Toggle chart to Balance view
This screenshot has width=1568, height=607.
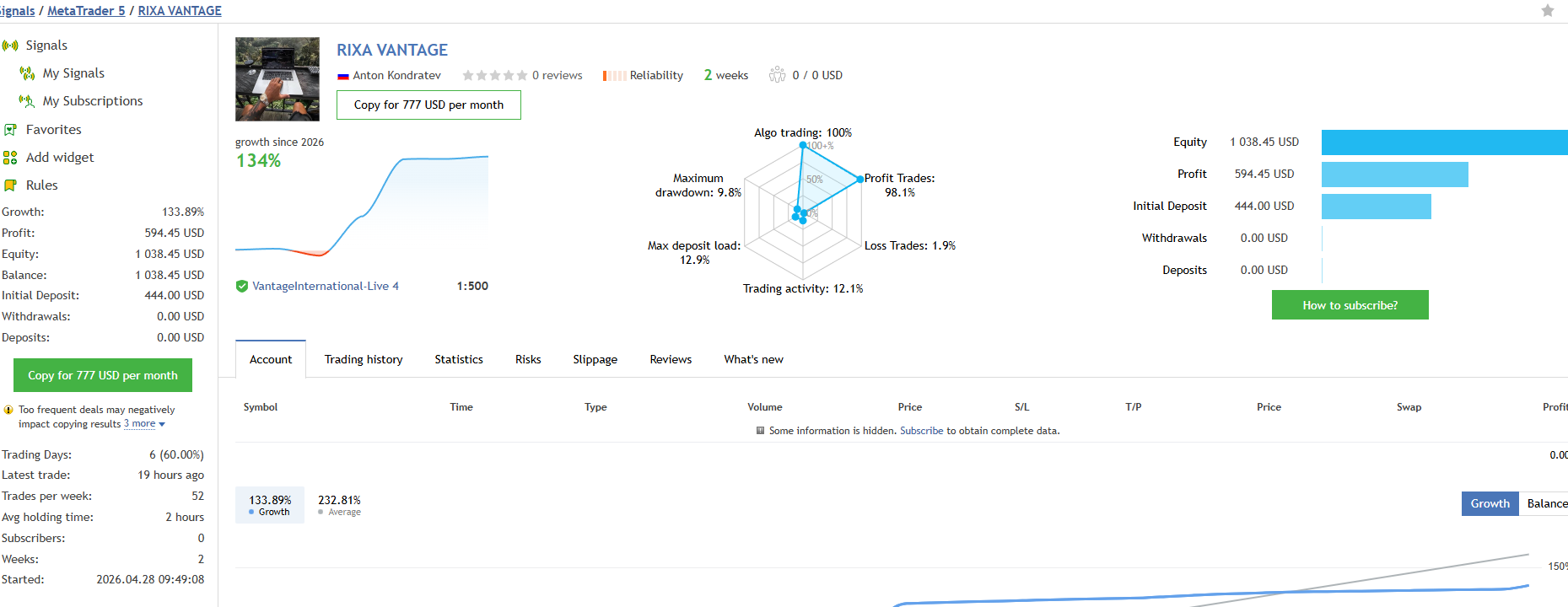pos(1544,503)
